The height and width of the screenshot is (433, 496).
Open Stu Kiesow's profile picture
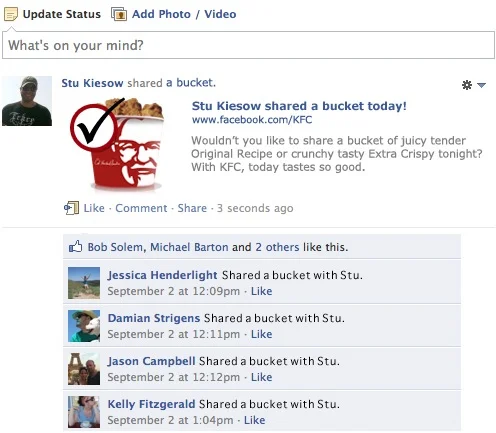pos(27,101)
